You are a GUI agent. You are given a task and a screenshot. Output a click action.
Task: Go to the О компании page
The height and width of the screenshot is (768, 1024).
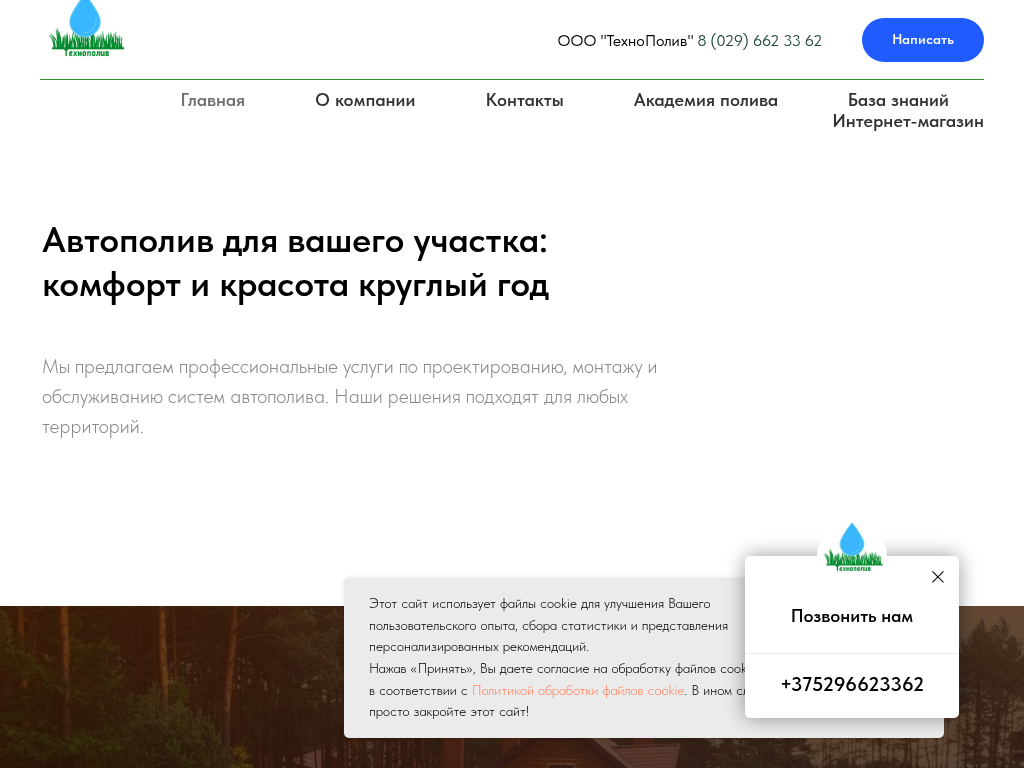(x=365, y=100)
